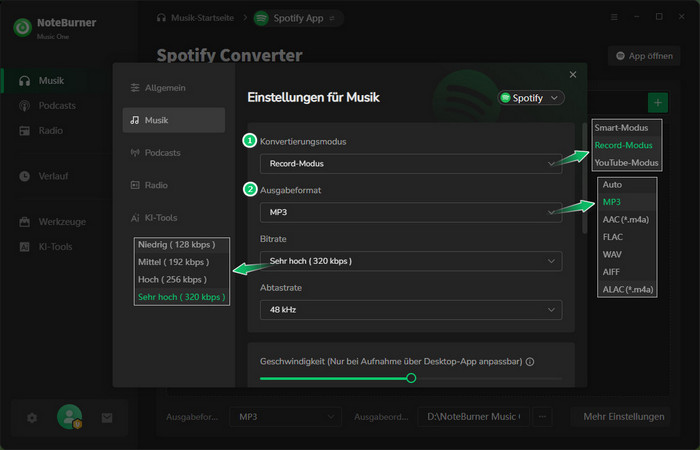
Task: Click the settings dialog vertical scrollbar
Action: point(584,179)
